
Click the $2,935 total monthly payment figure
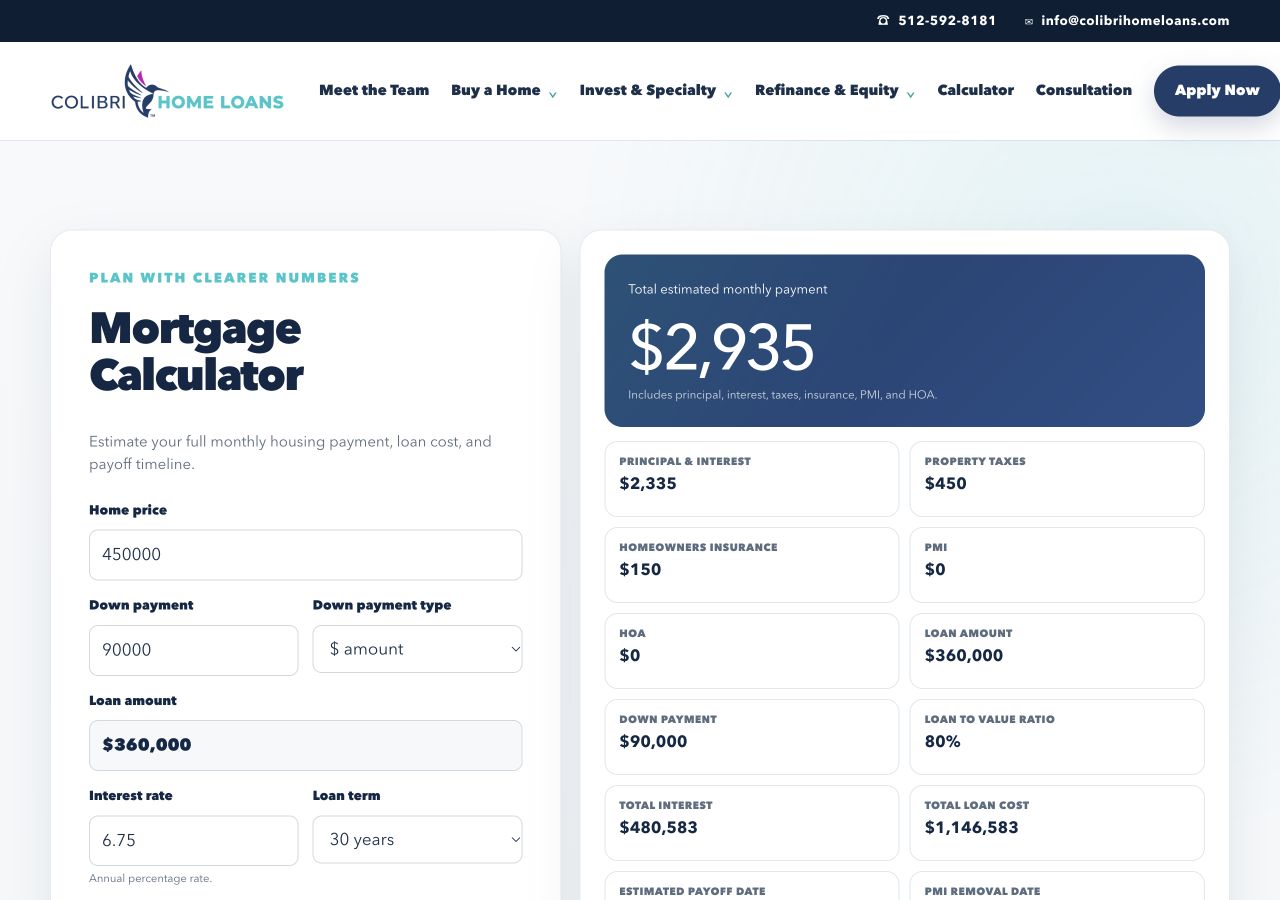(x=722, y=348)
